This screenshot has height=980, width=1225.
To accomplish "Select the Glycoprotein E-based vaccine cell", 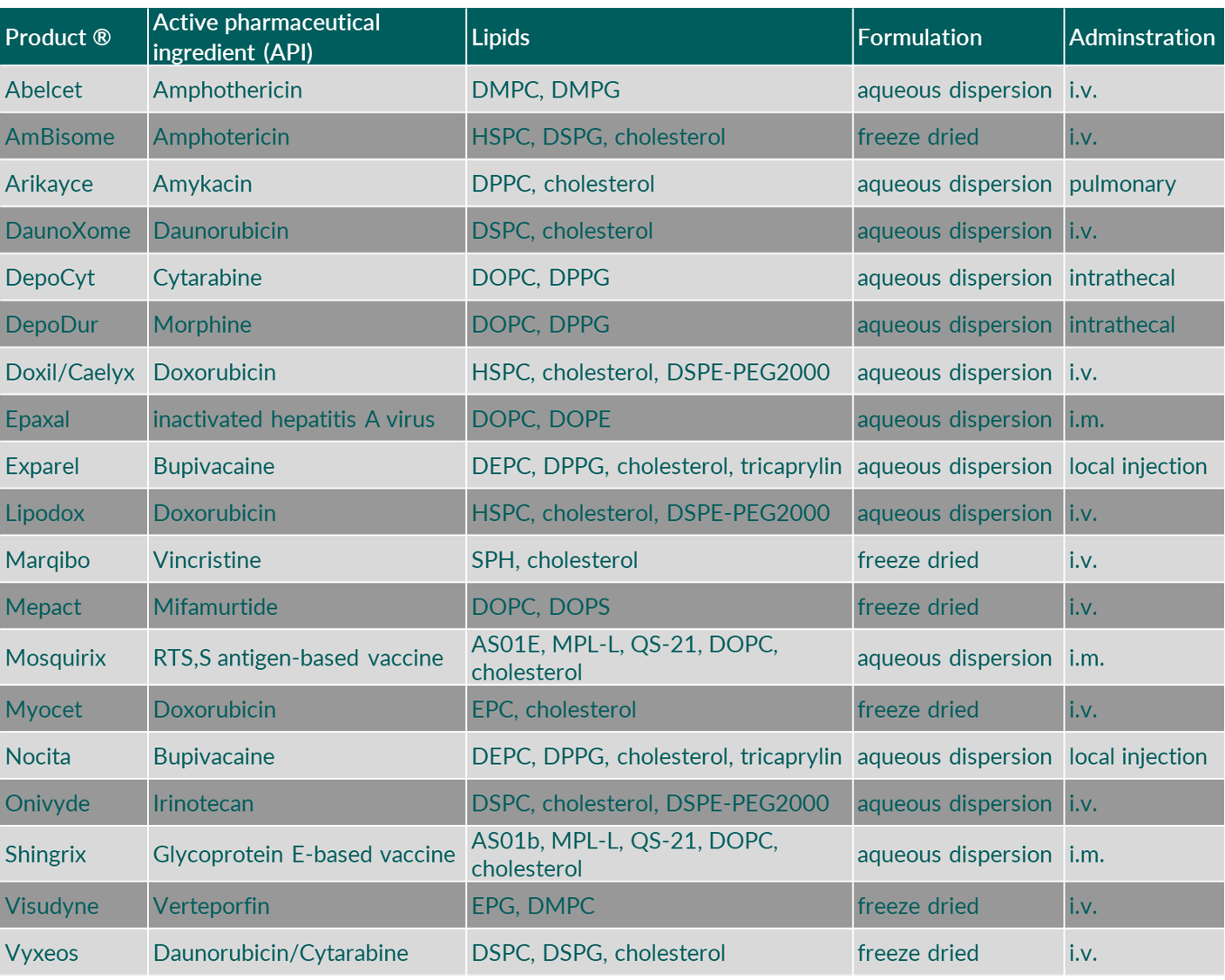I will point(304,855).
